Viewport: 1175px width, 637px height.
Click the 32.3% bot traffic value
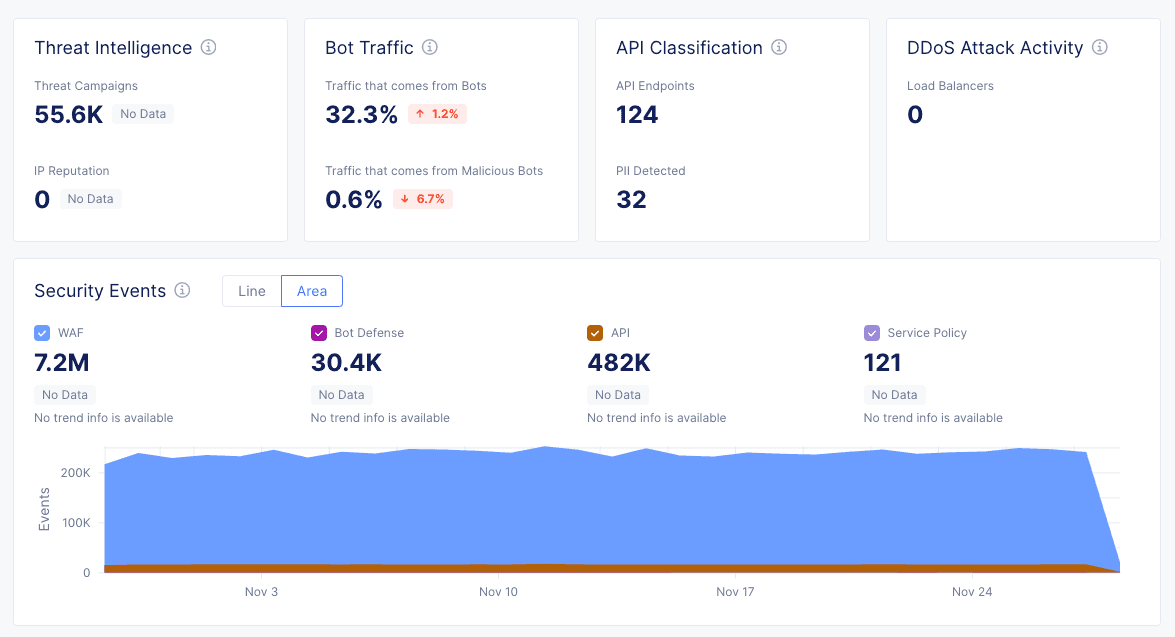pyautogui.click(x=361, y=115)
